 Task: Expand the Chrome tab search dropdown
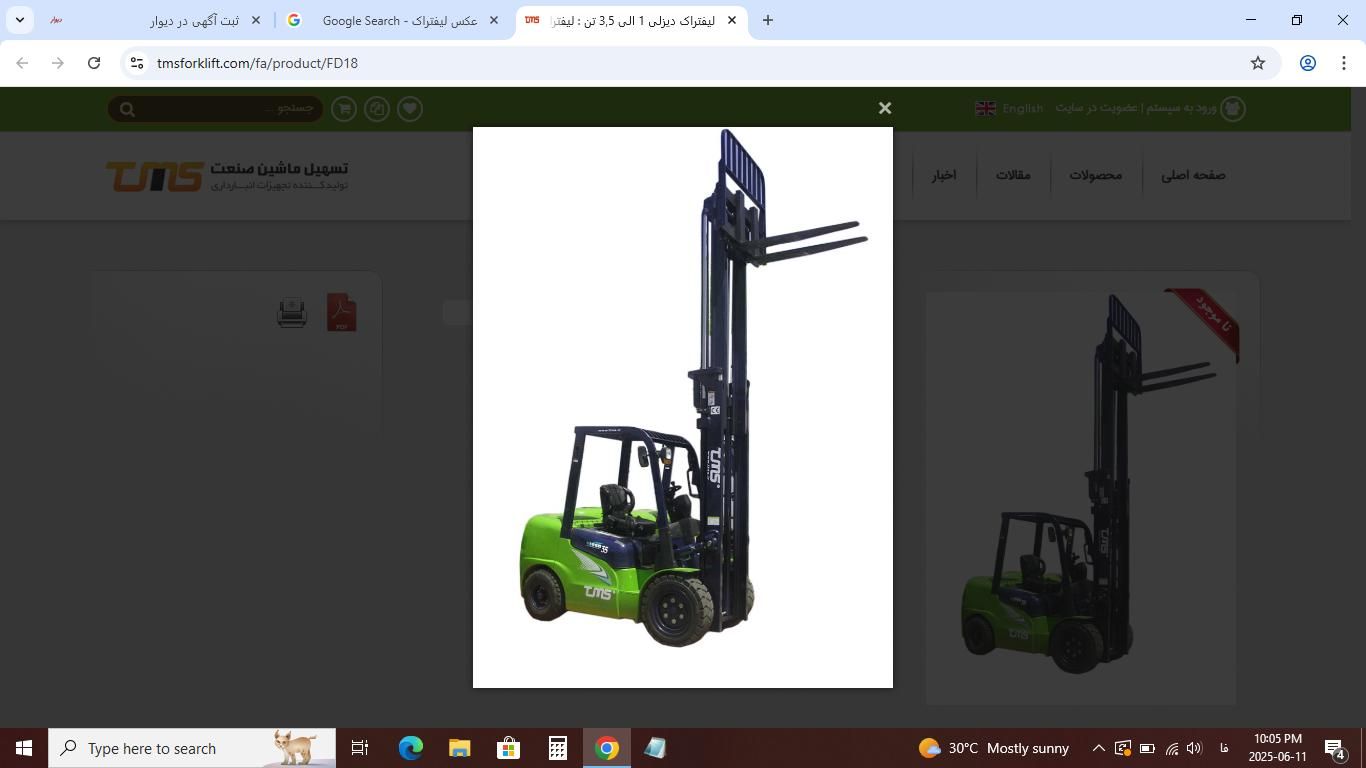pyautogui.click(x=20, y=20)
